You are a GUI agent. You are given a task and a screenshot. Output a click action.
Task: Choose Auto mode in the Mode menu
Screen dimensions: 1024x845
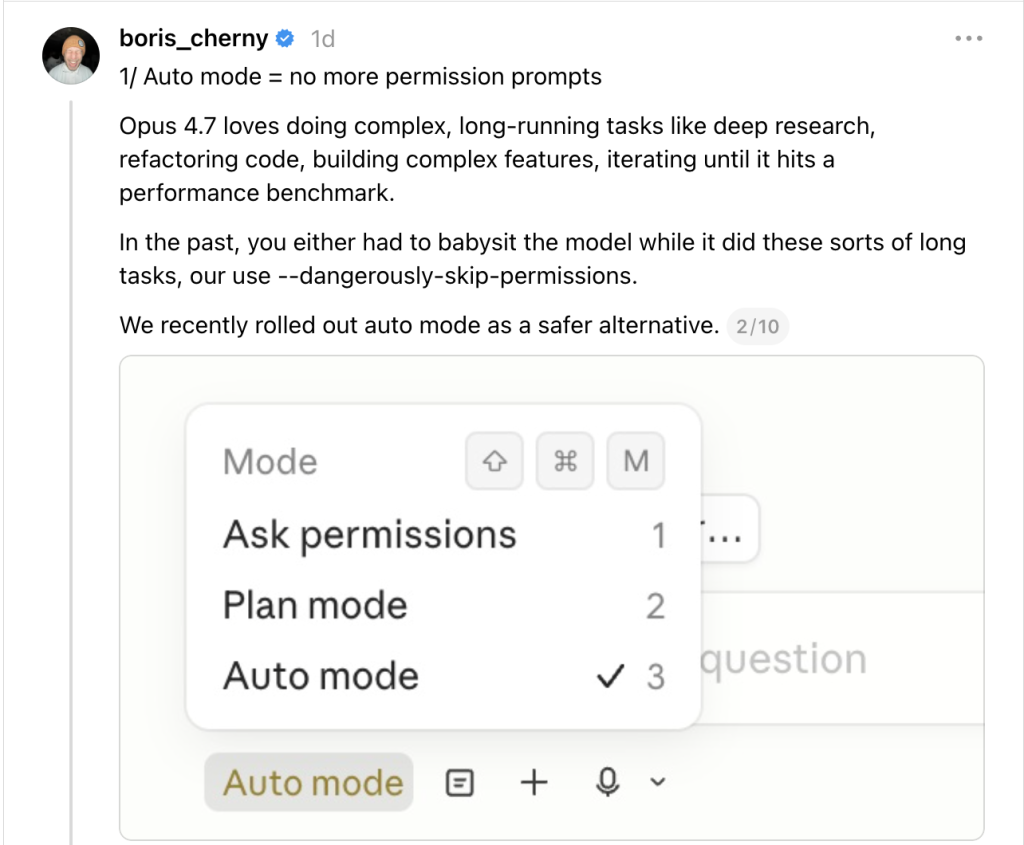pyautogui.click(x=321, y=676)
